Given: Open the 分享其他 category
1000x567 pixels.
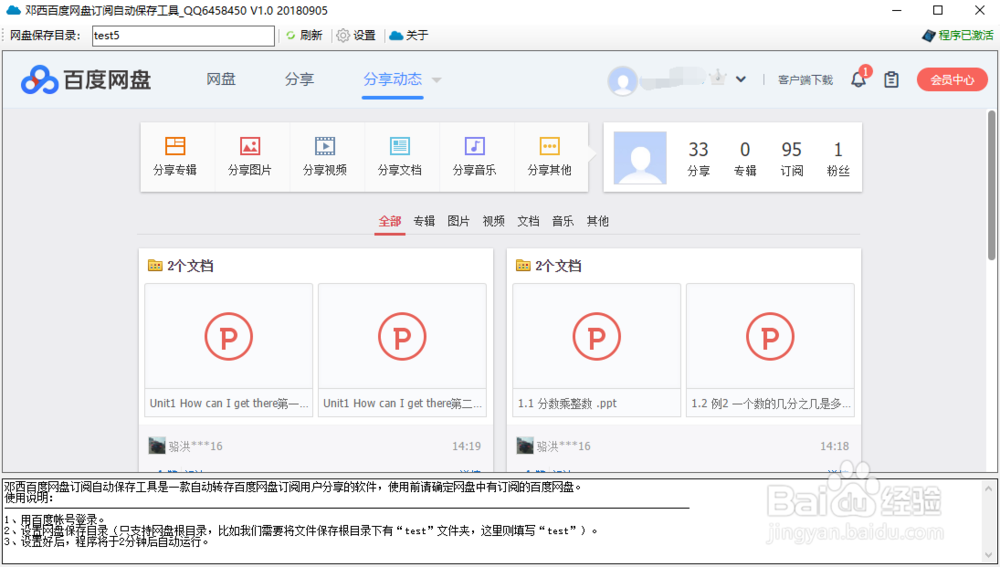Looking at the screenshot, I should pyautogui.click(x=549, y=157).
